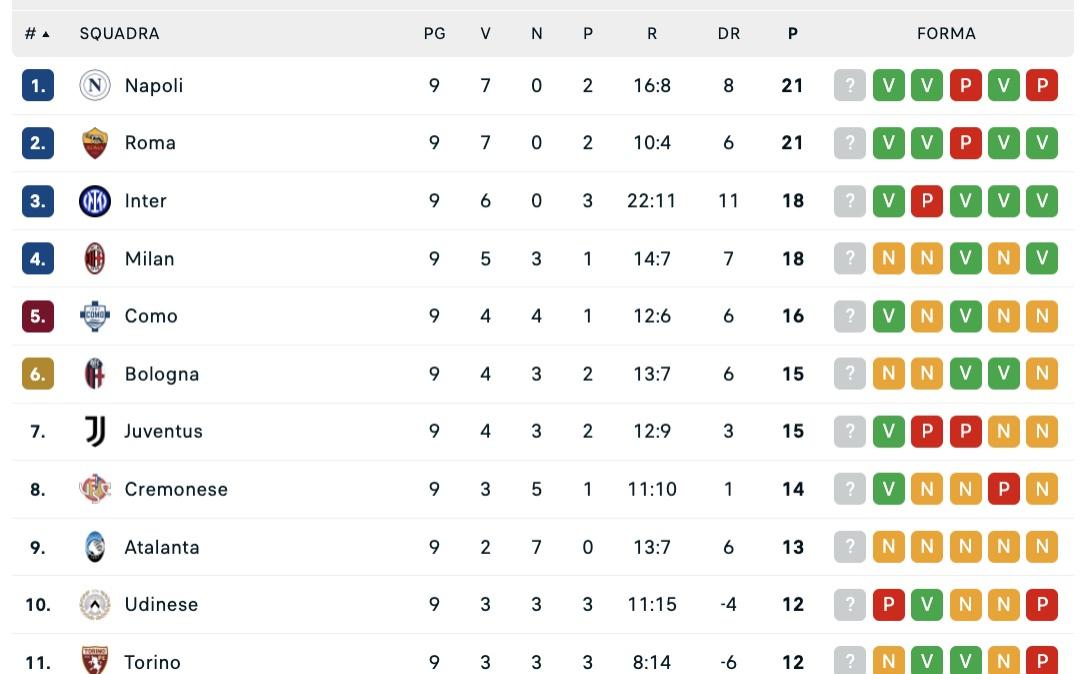This screenshot has height=674, width=1086.
Task: Sort the table by the DR column
Action: [x=728, y=33]
